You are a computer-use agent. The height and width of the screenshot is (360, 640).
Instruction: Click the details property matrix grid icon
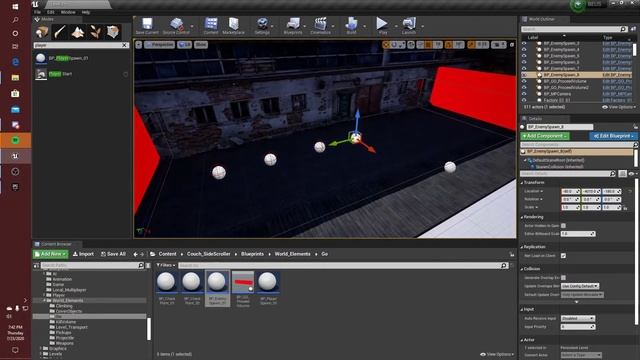tap(622, 174)
